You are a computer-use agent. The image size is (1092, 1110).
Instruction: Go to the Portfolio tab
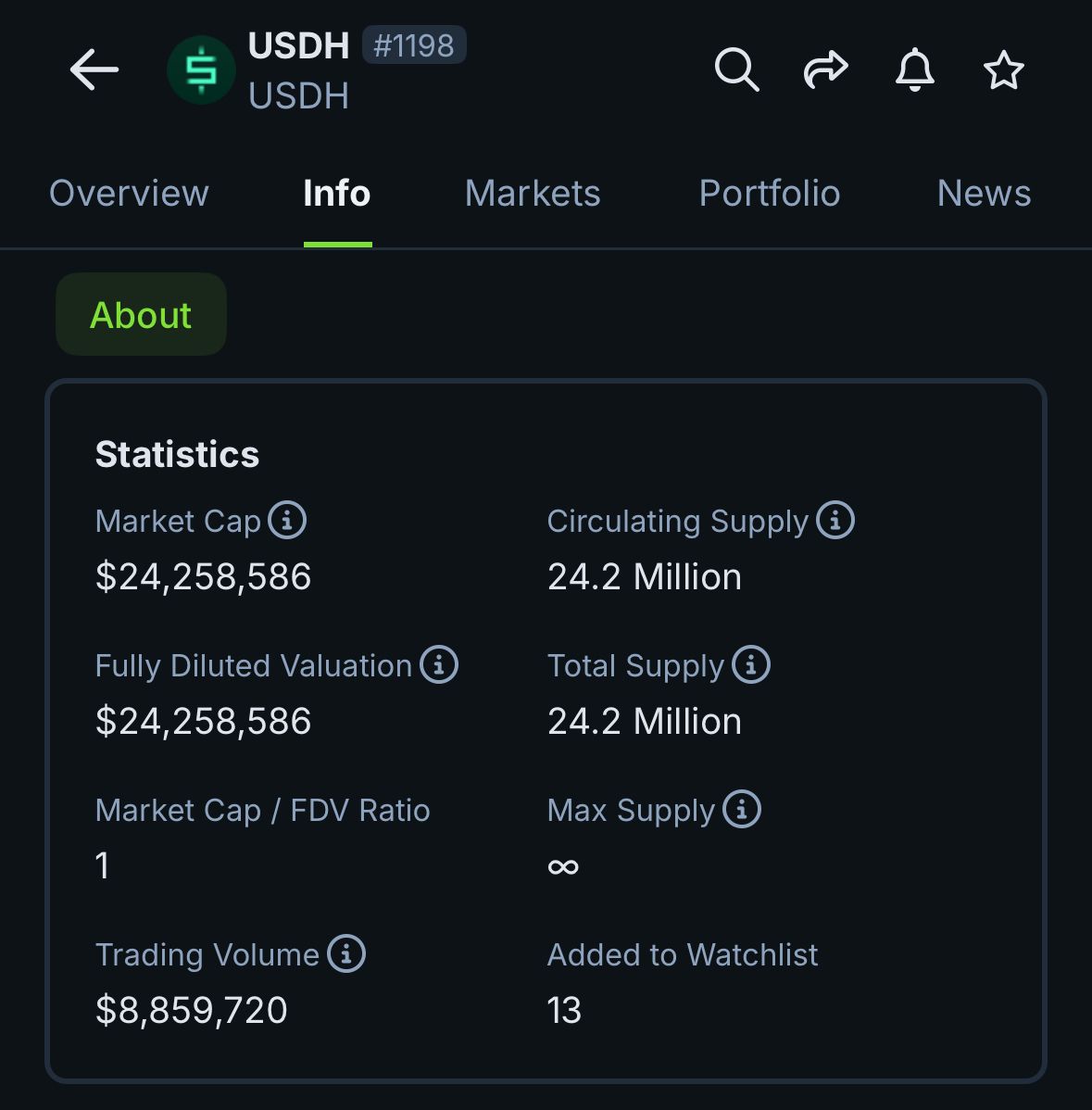(770, 194)
